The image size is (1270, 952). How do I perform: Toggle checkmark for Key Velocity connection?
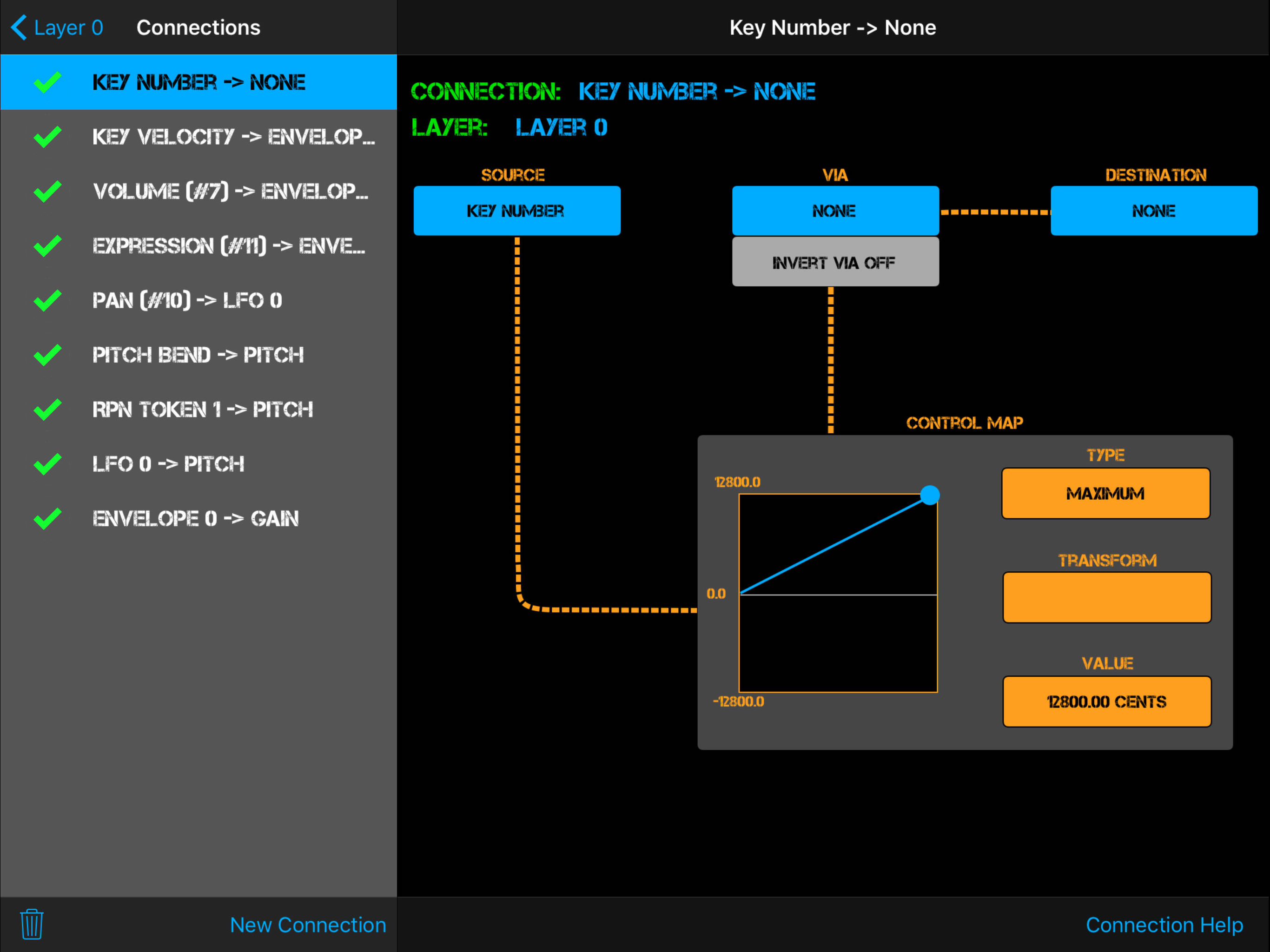coord(48,137)
